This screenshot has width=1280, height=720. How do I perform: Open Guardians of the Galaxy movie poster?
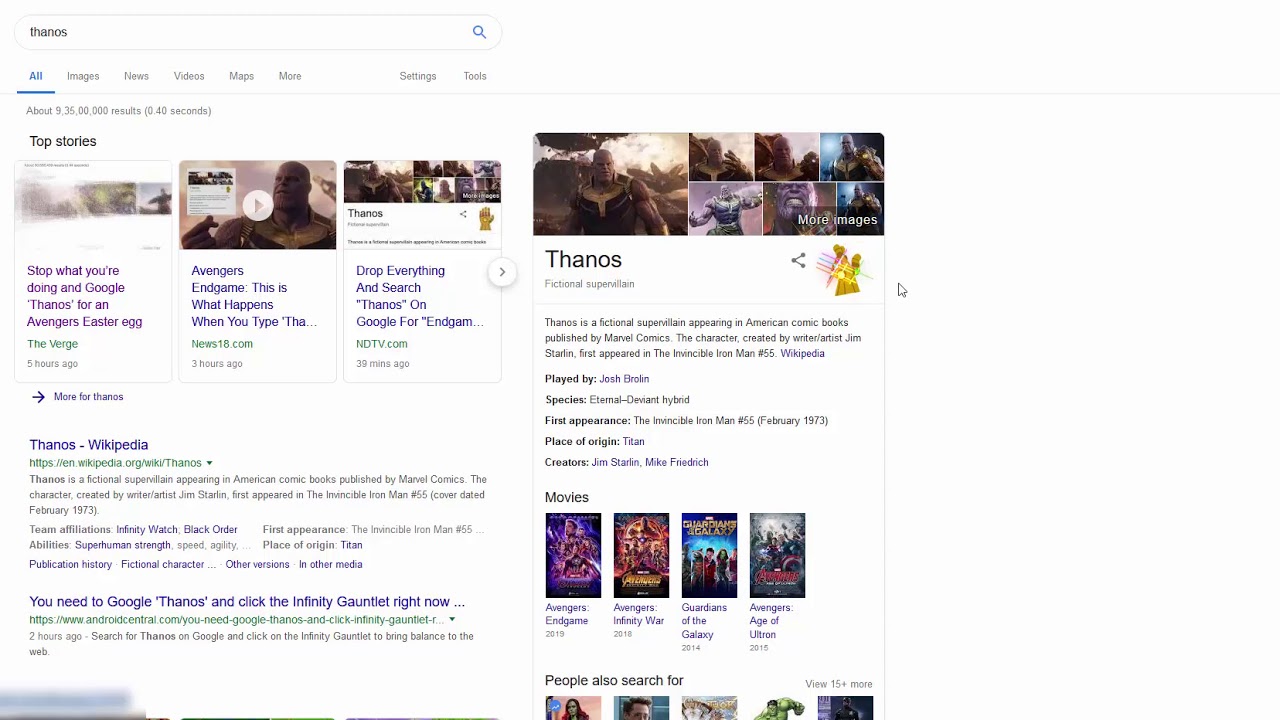point(709,555)
